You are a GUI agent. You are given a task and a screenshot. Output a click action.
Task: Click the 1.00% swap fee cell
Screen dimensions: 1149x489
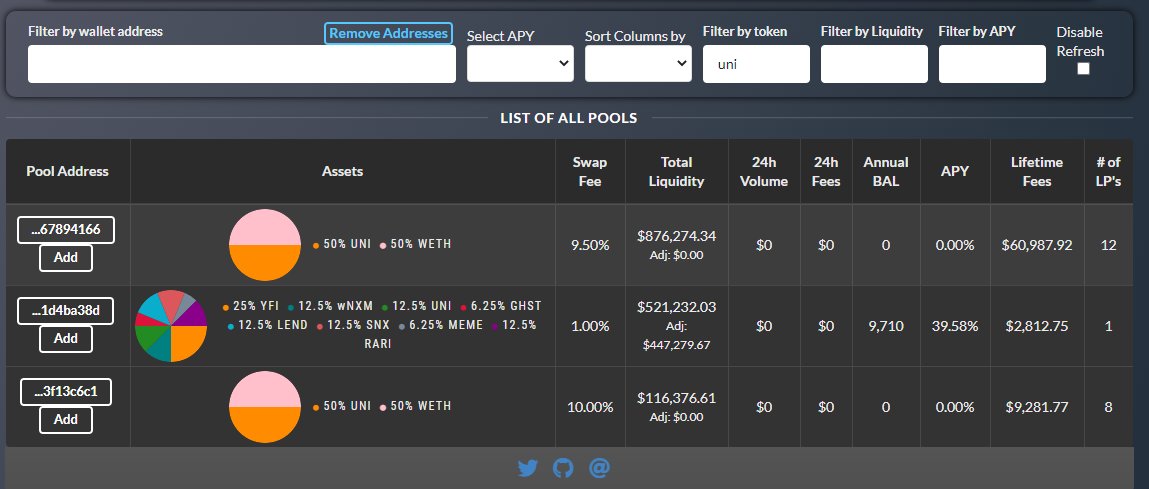(590, 326)
